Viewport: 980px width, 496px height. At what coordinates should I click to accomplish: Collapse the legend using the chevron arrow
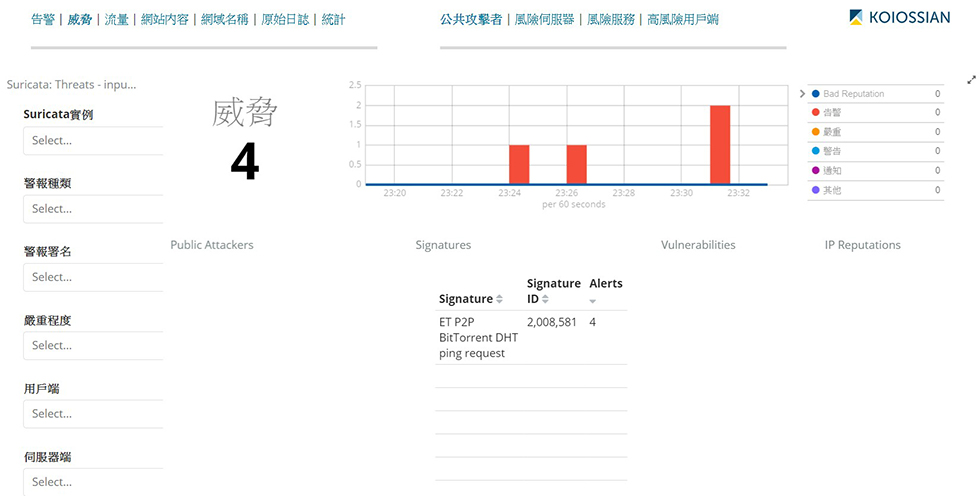(801, 94)
